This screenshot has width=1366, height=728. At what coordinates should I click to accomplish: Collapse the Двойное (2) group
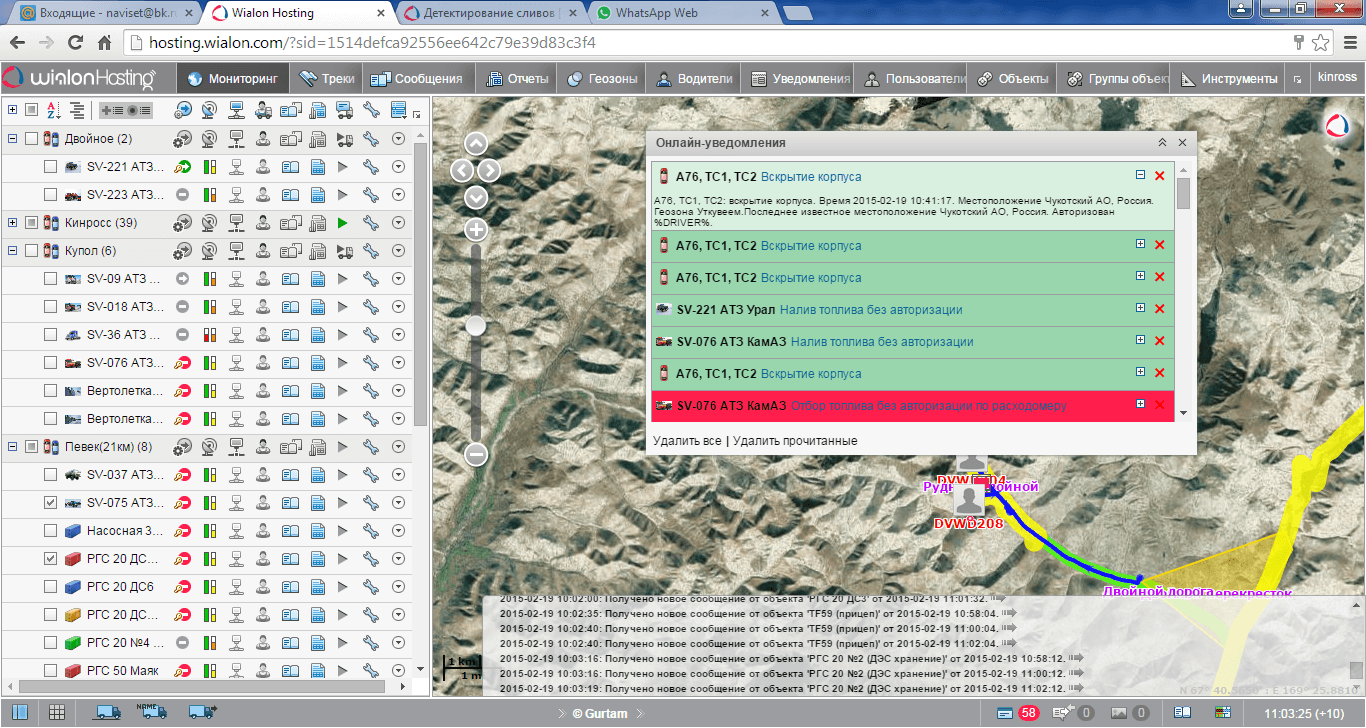point(12,139)
